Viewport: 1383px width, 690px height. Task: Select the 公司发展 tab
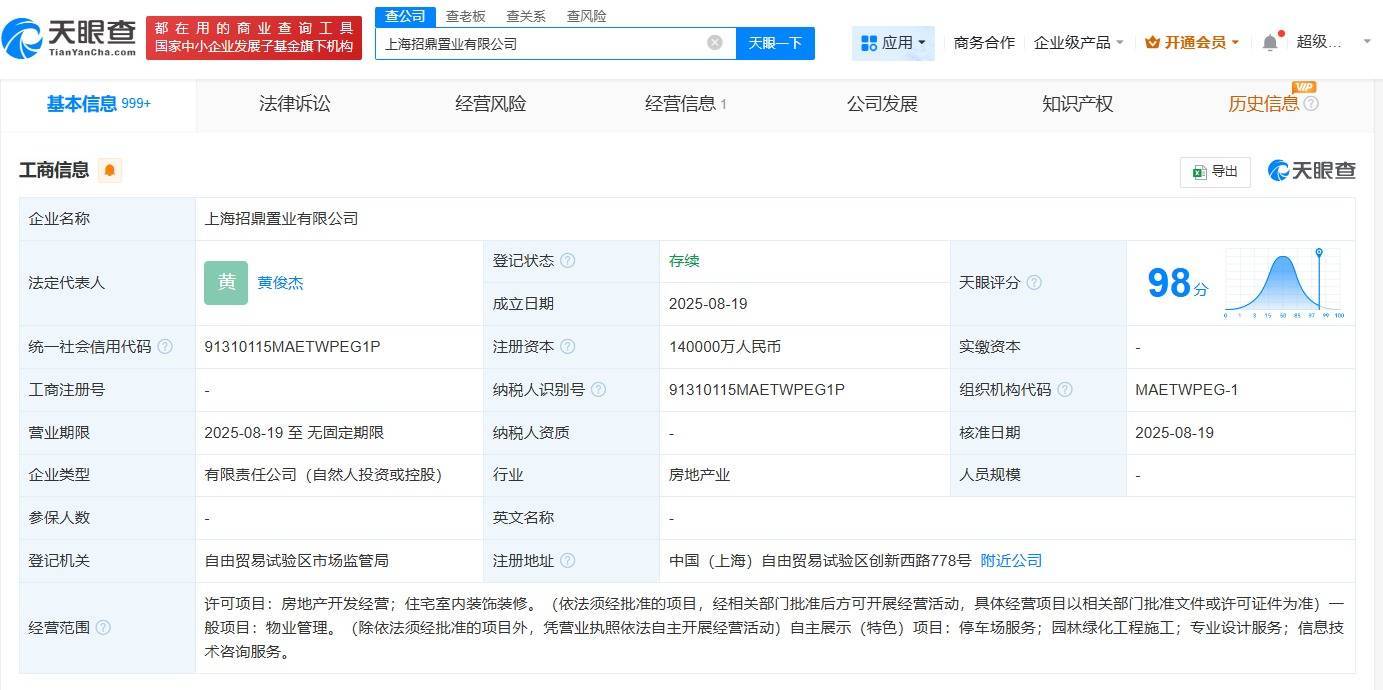click(882, 104)
